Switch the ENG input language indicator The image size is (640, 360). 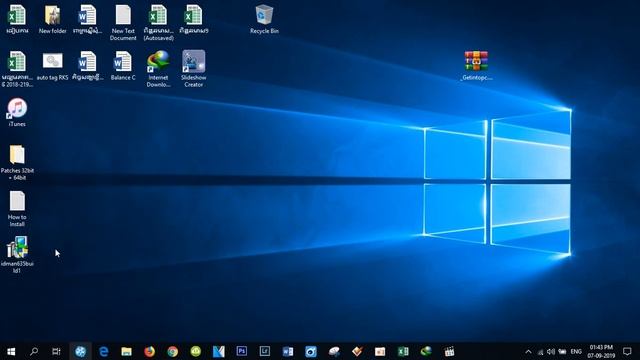pos(576,351)
